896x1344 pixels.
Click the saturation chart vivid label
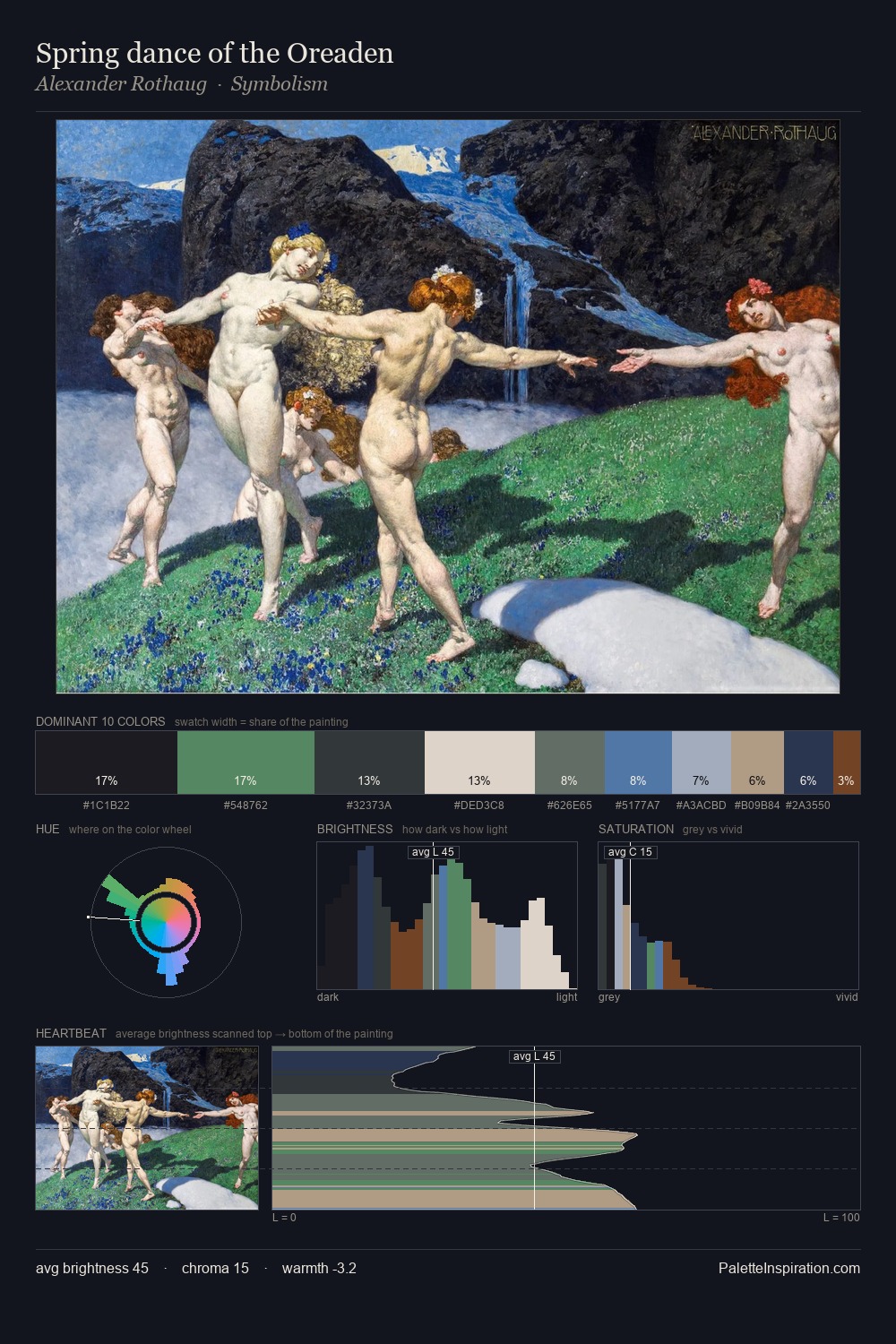pyautogui.click(x=847, y=997)
